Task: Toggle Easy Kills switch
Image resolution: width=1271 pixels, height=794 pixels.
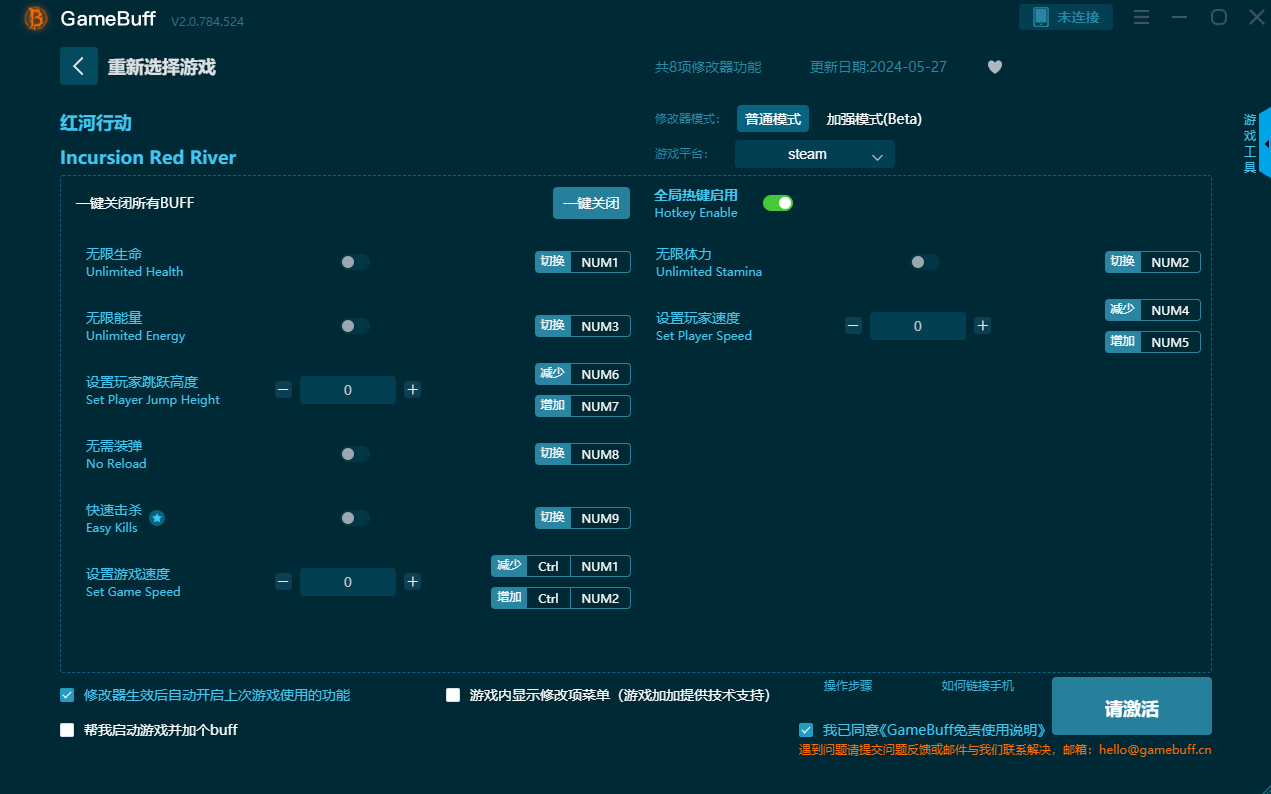Action: (x=355, y=518)
